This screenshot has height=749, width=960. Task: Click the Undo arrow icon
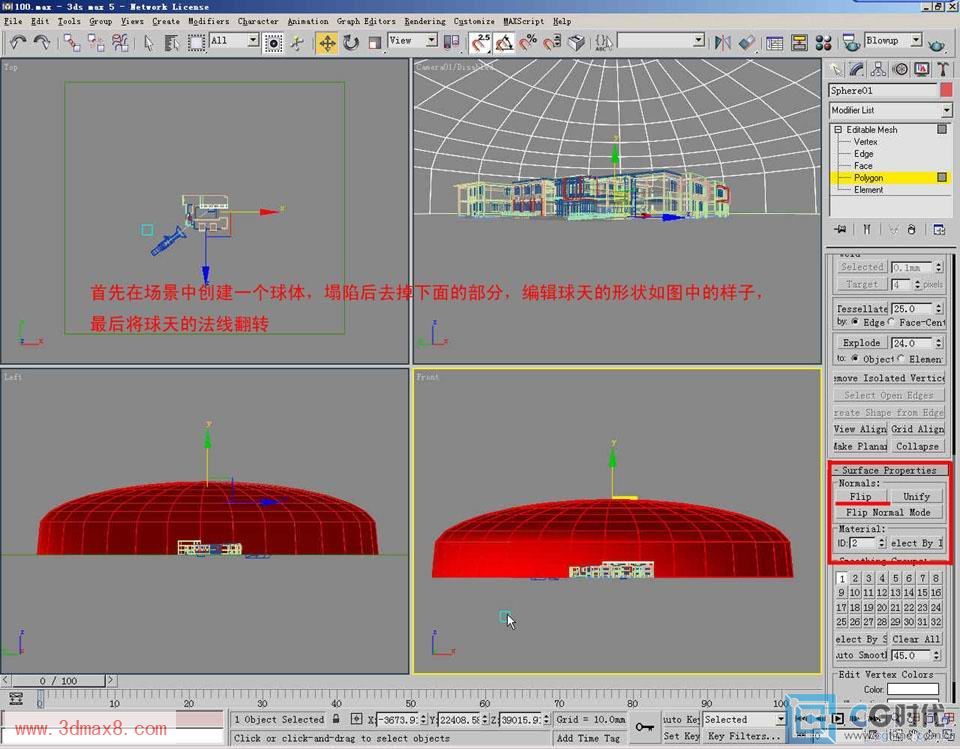point(18,42)
